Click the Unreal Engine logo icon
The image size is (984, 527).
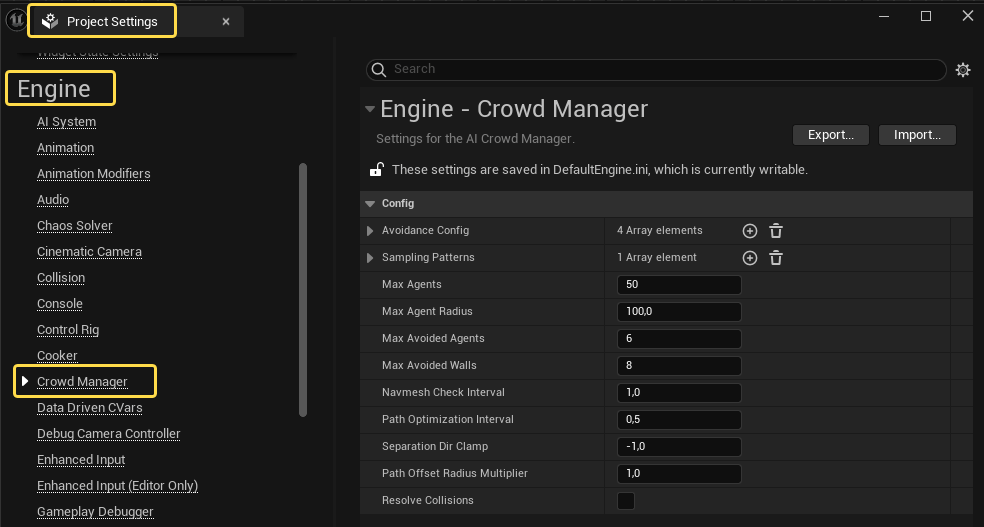[16, 20]
